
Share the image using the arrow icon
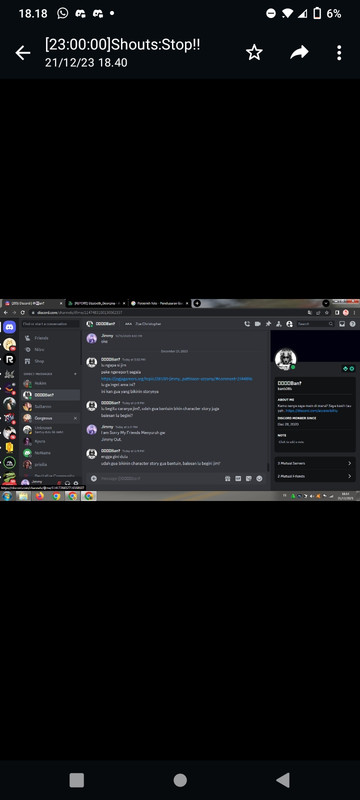coord(299,53)
